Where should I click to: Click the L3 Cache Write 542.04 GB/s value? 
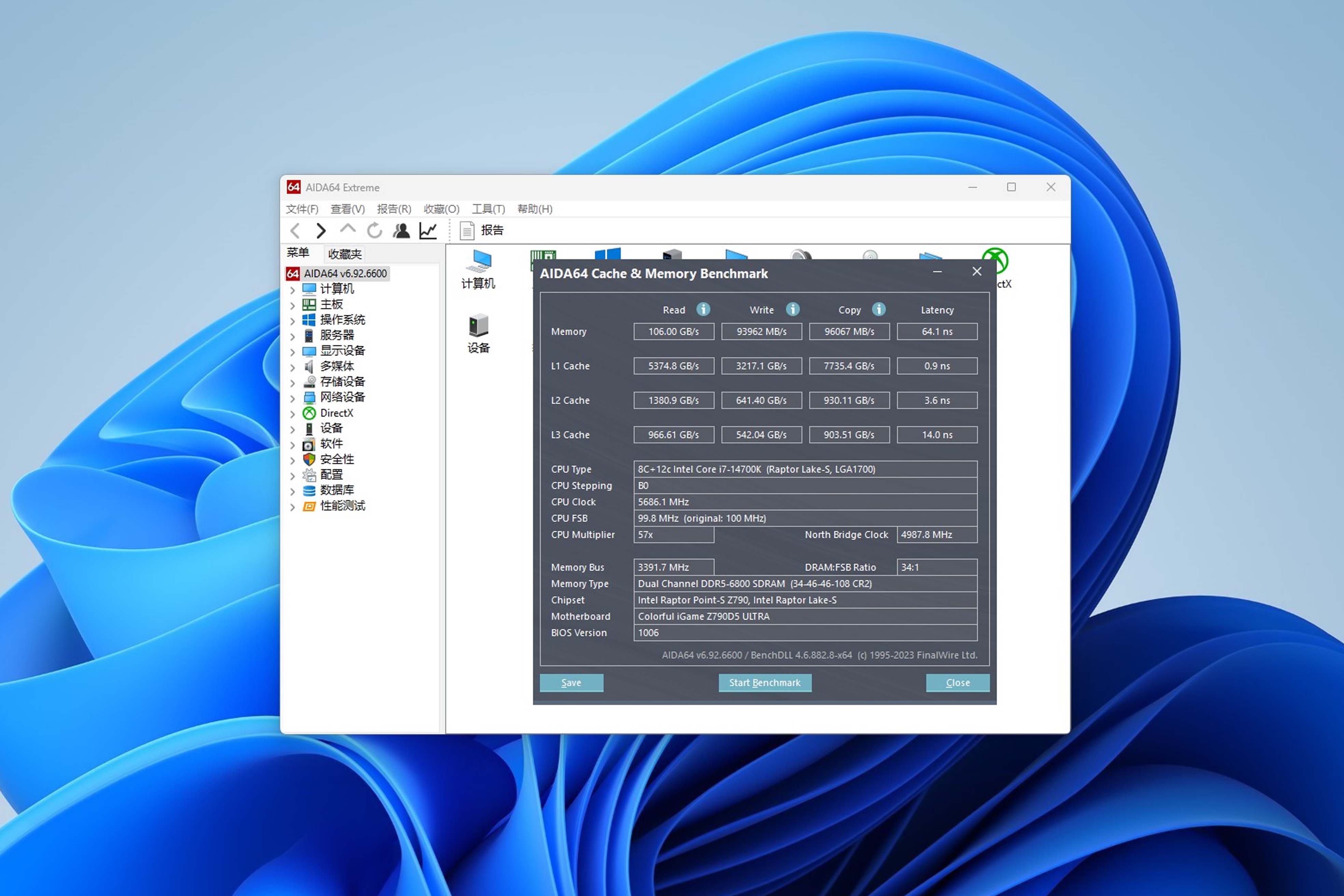click(761, 435)
